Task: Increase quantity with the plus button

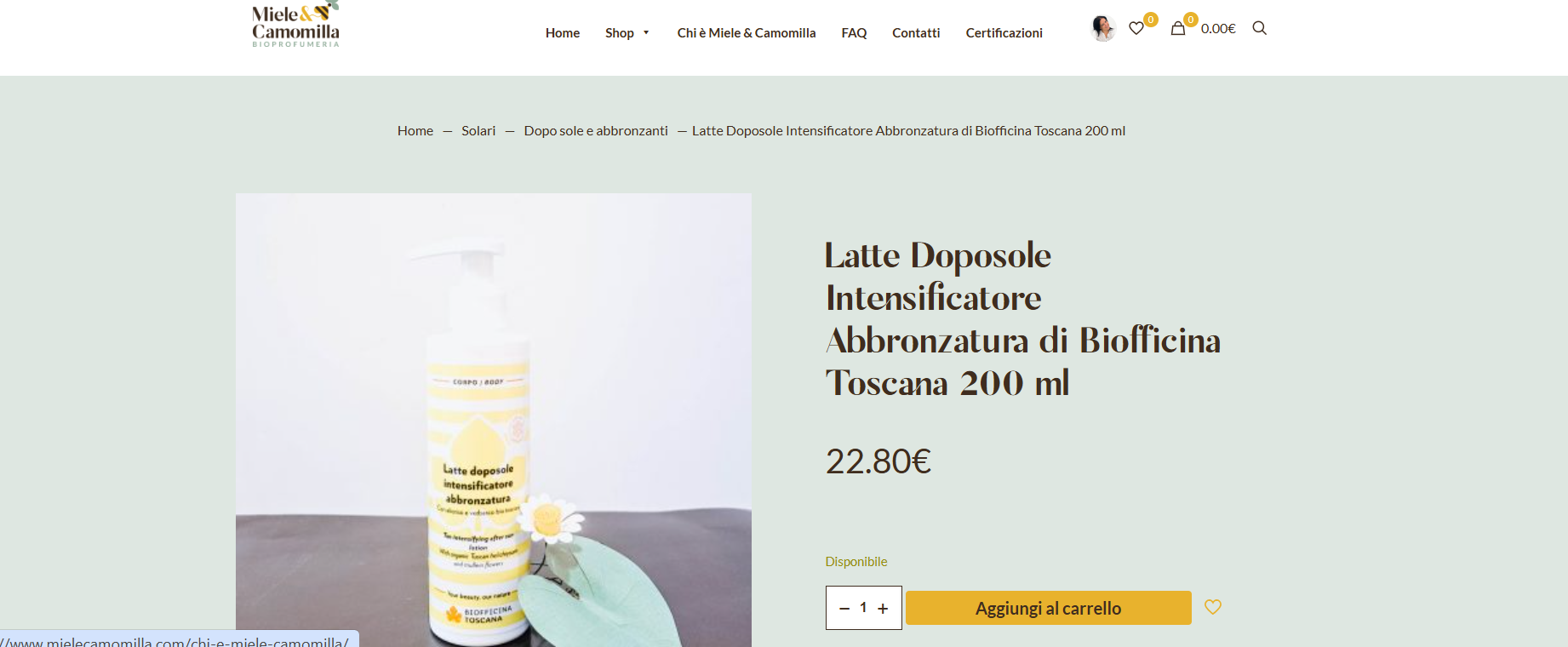Action: [x=883, y=608]
